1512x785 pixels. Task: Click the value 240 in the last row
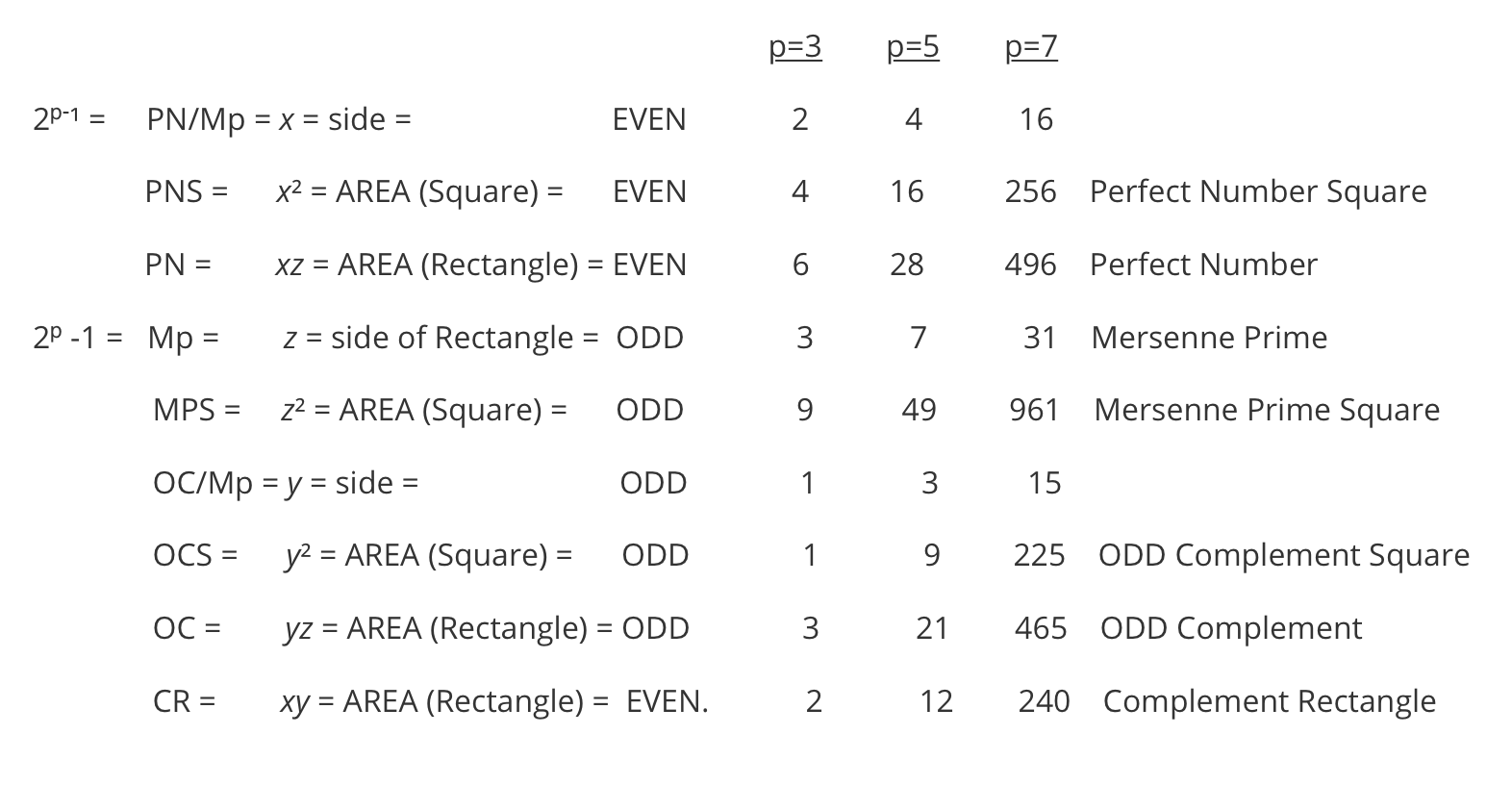point(1044,701)
